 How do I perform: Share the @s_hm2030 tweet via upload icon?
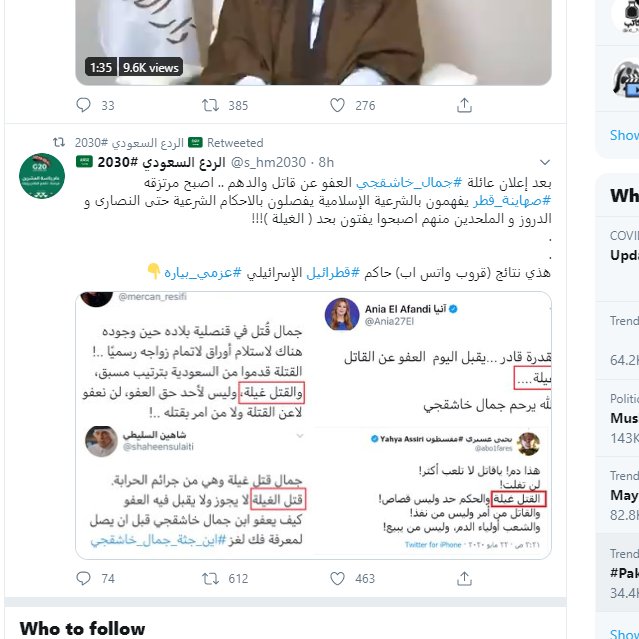click(x=464, y=578)
